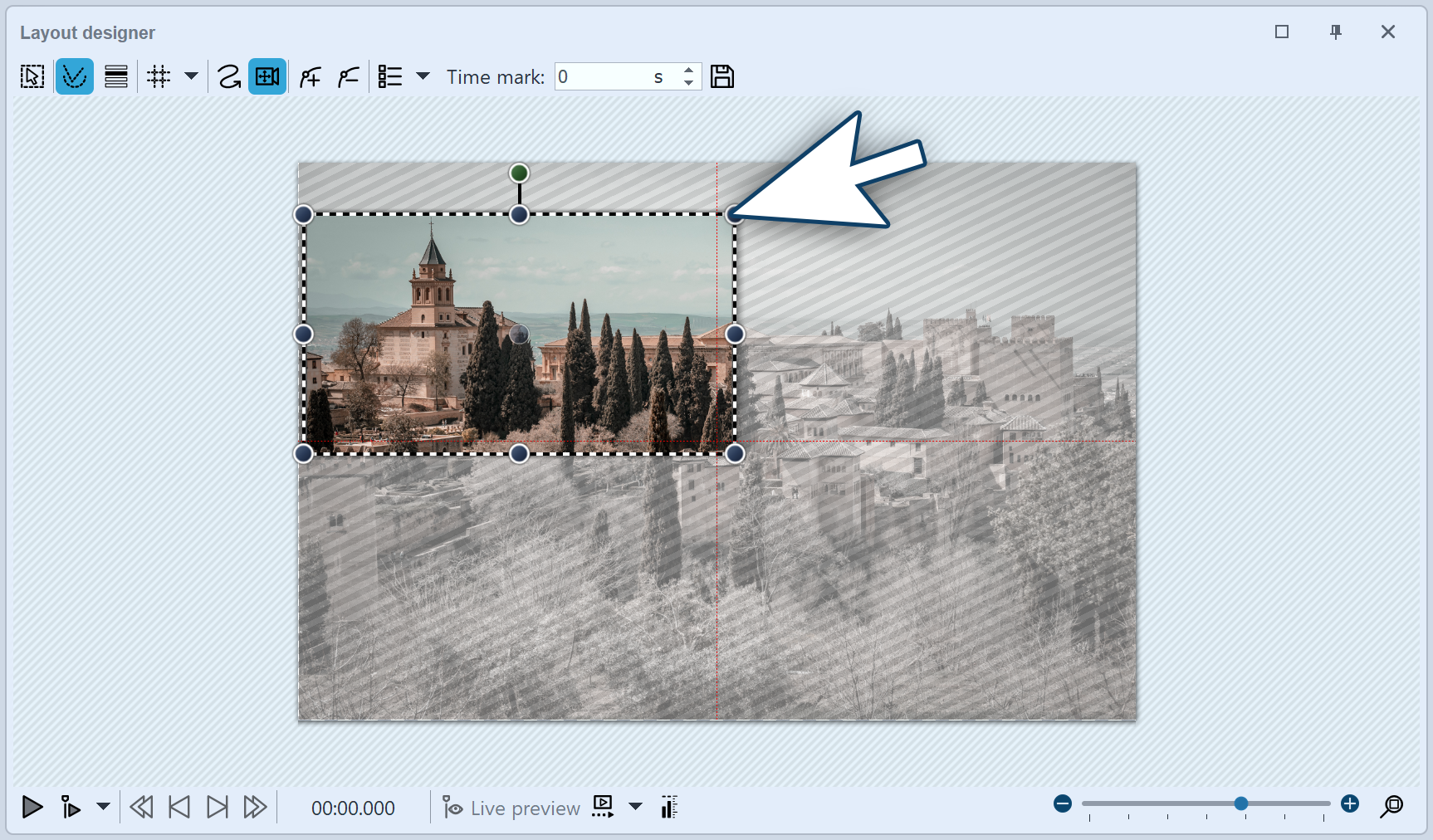
Task: Select the freehand curve tool
Action: click(229, 76)
